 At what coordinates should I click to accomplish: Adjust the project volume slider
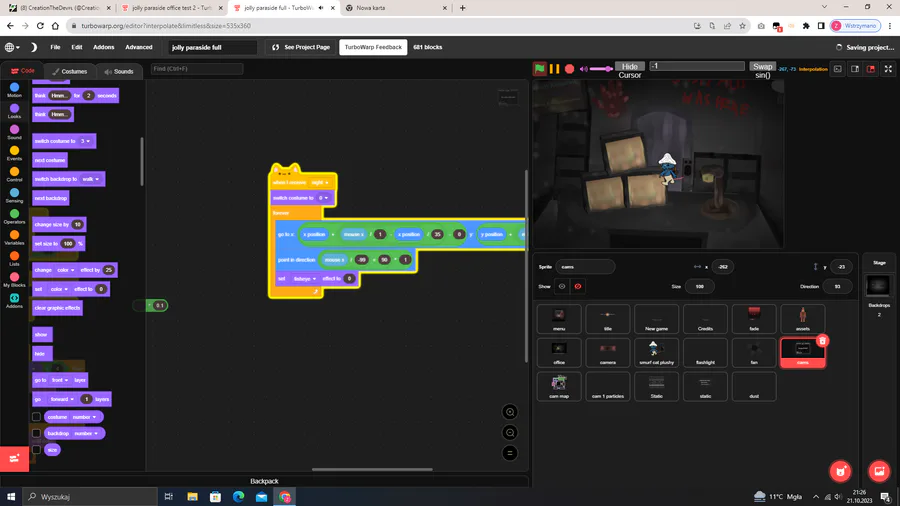point(601,69)
